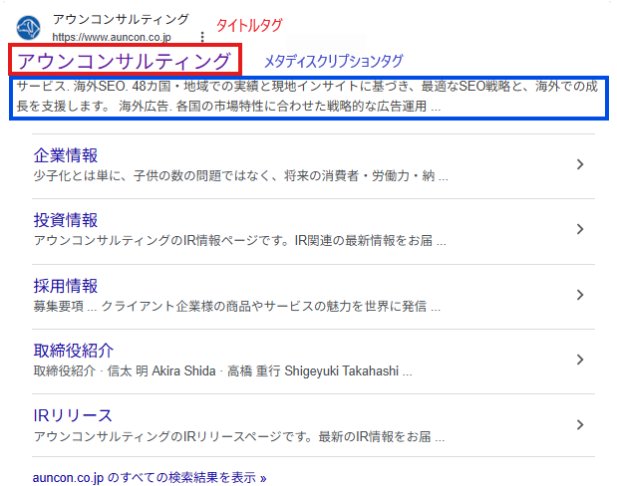Open the three-dot options for the result
The width and height of the screenshot is (617, 486).
coord(202,37)
